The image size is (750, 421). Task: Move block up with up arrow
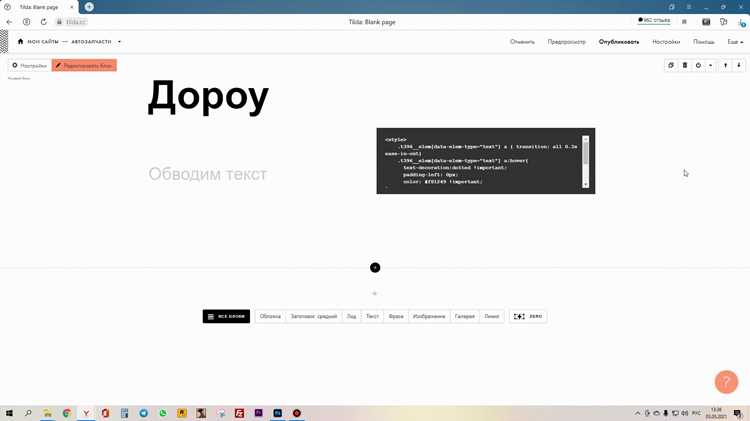pos(726,65)
